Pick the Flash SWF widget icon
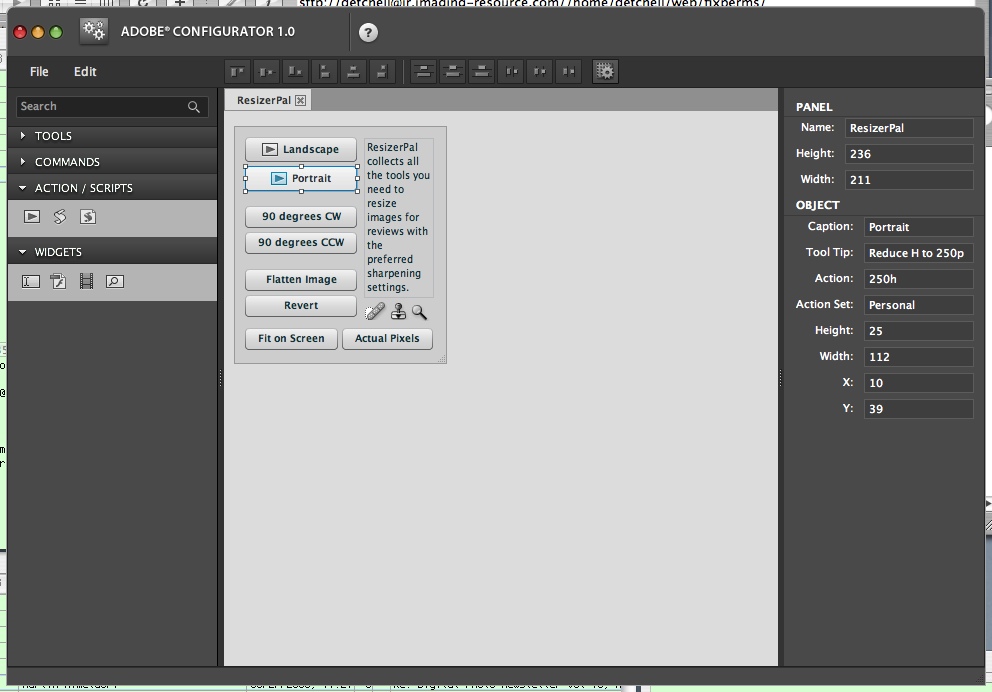 click(59, 282)
